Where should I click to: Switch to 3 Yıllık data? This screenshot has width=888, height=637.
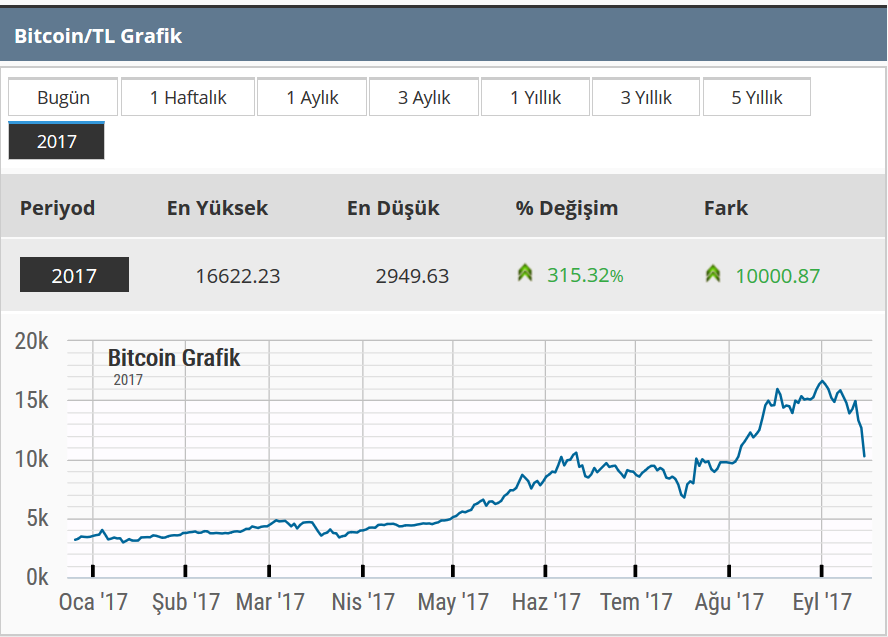pos(645,97)
